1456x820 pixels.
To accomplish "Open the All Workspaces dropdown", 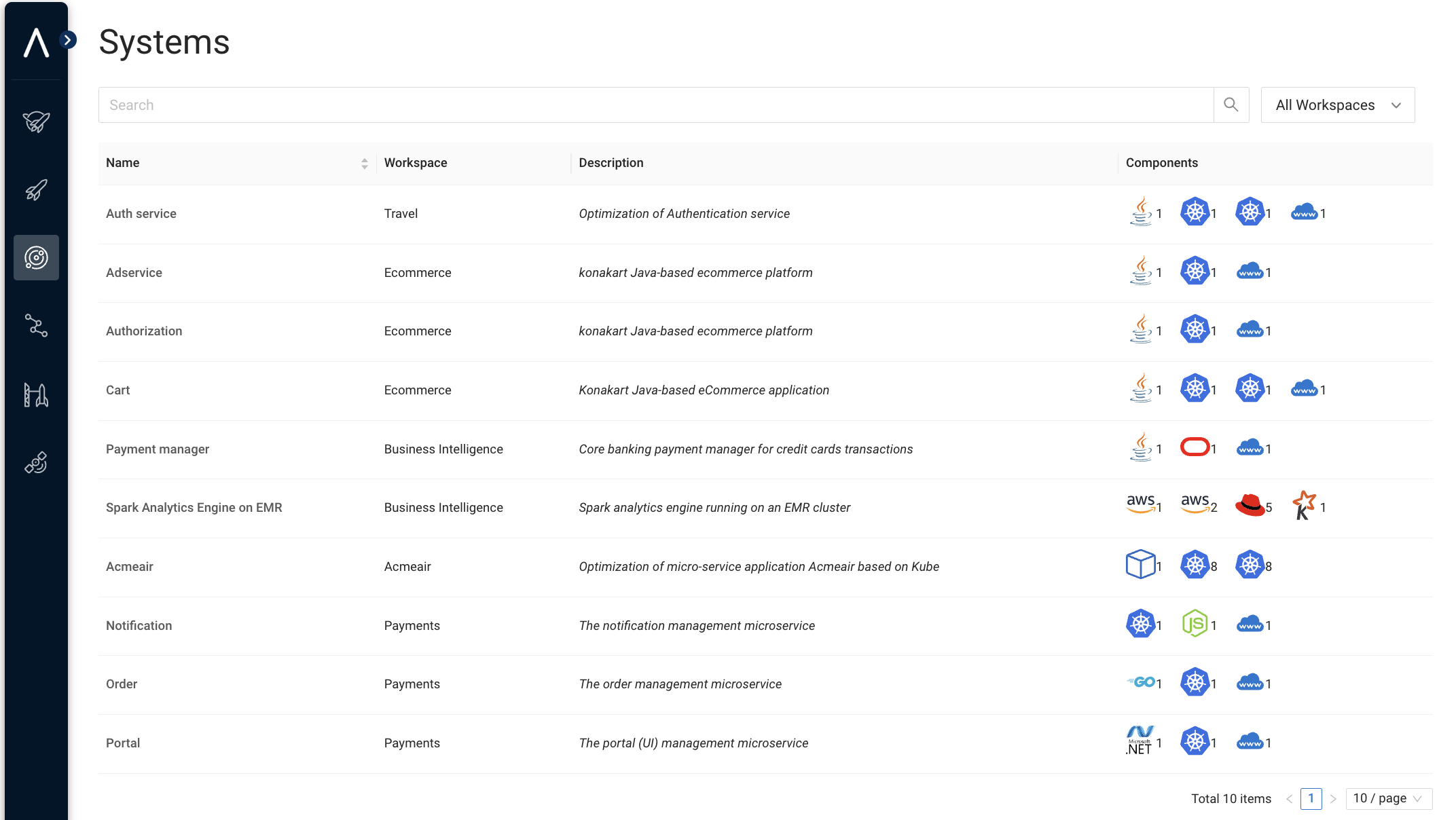I will [x=1337, y=105].
